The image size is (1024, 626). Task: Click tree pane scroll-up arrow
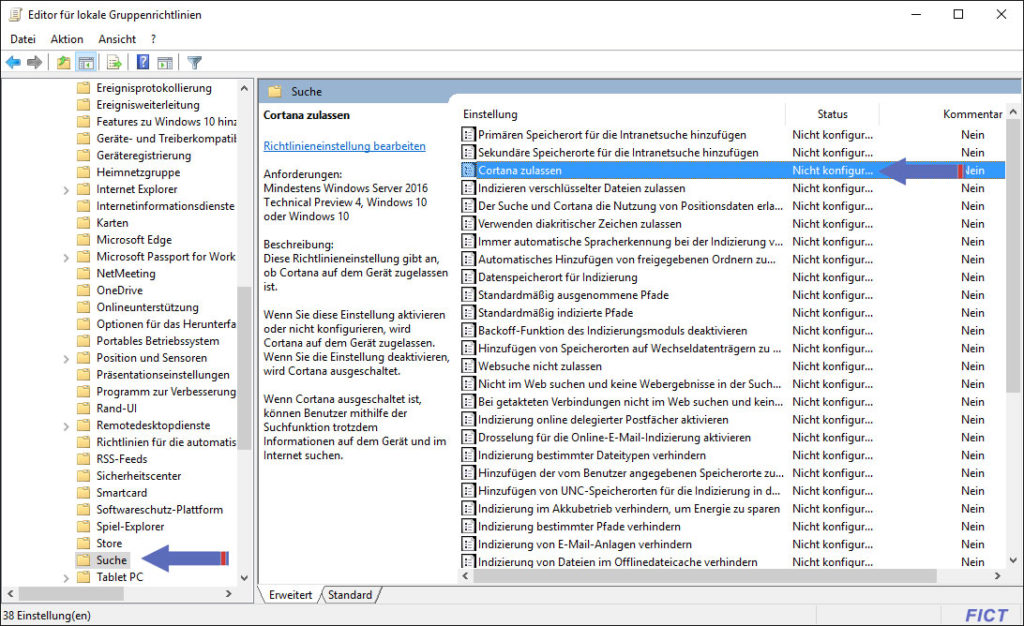point(244,87)
